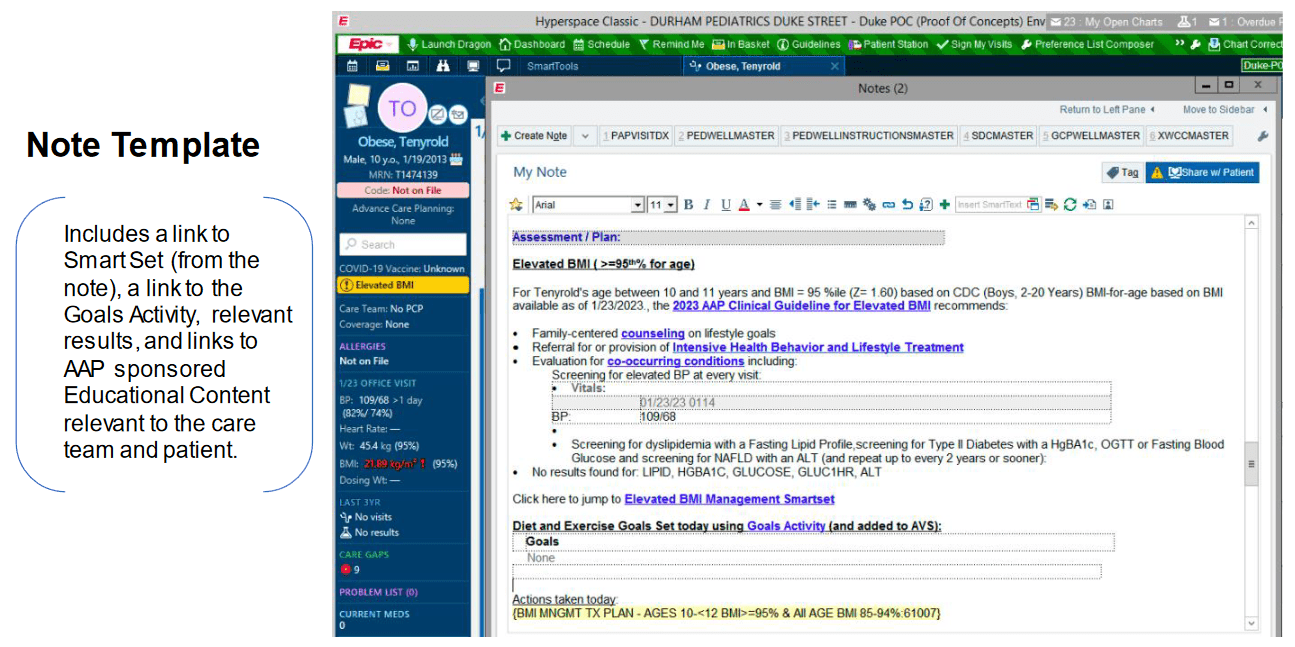Open Preference List Composer
1295x647 pixels.
coord(1087,44)
